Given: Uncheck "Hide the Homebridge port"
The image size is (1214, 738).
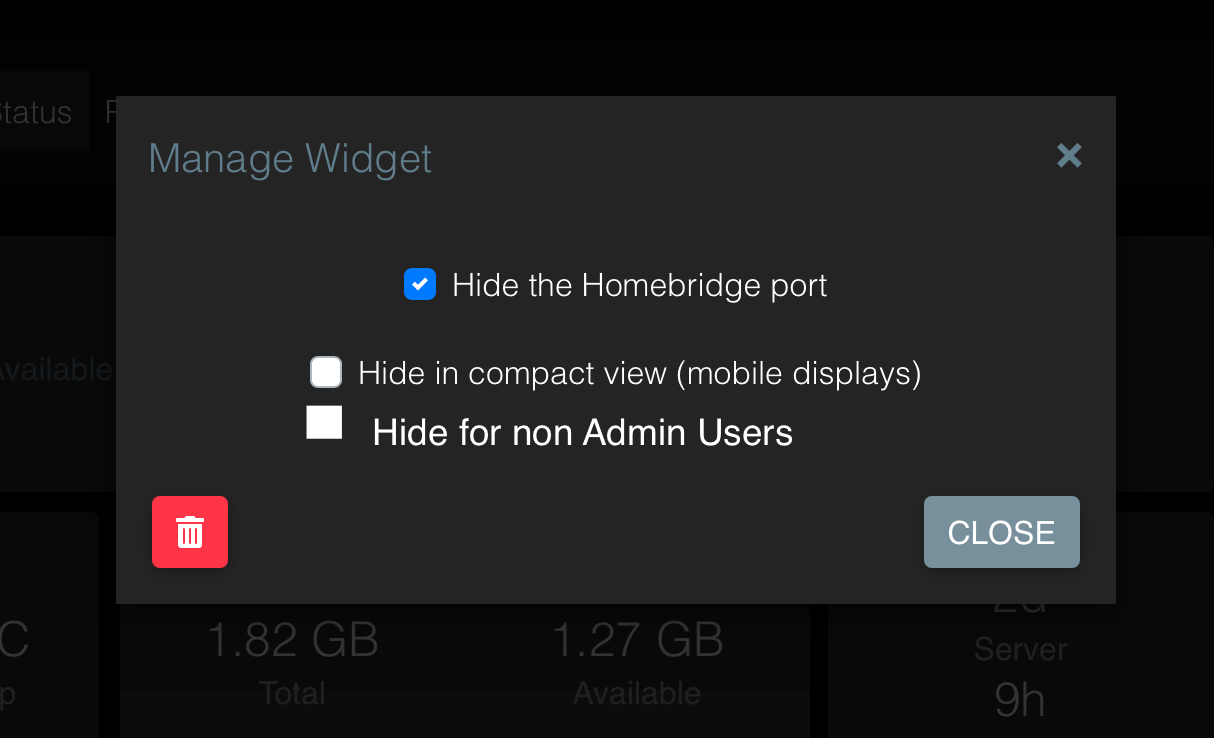Looking at the screenshot, I should (x=420, y=285).
